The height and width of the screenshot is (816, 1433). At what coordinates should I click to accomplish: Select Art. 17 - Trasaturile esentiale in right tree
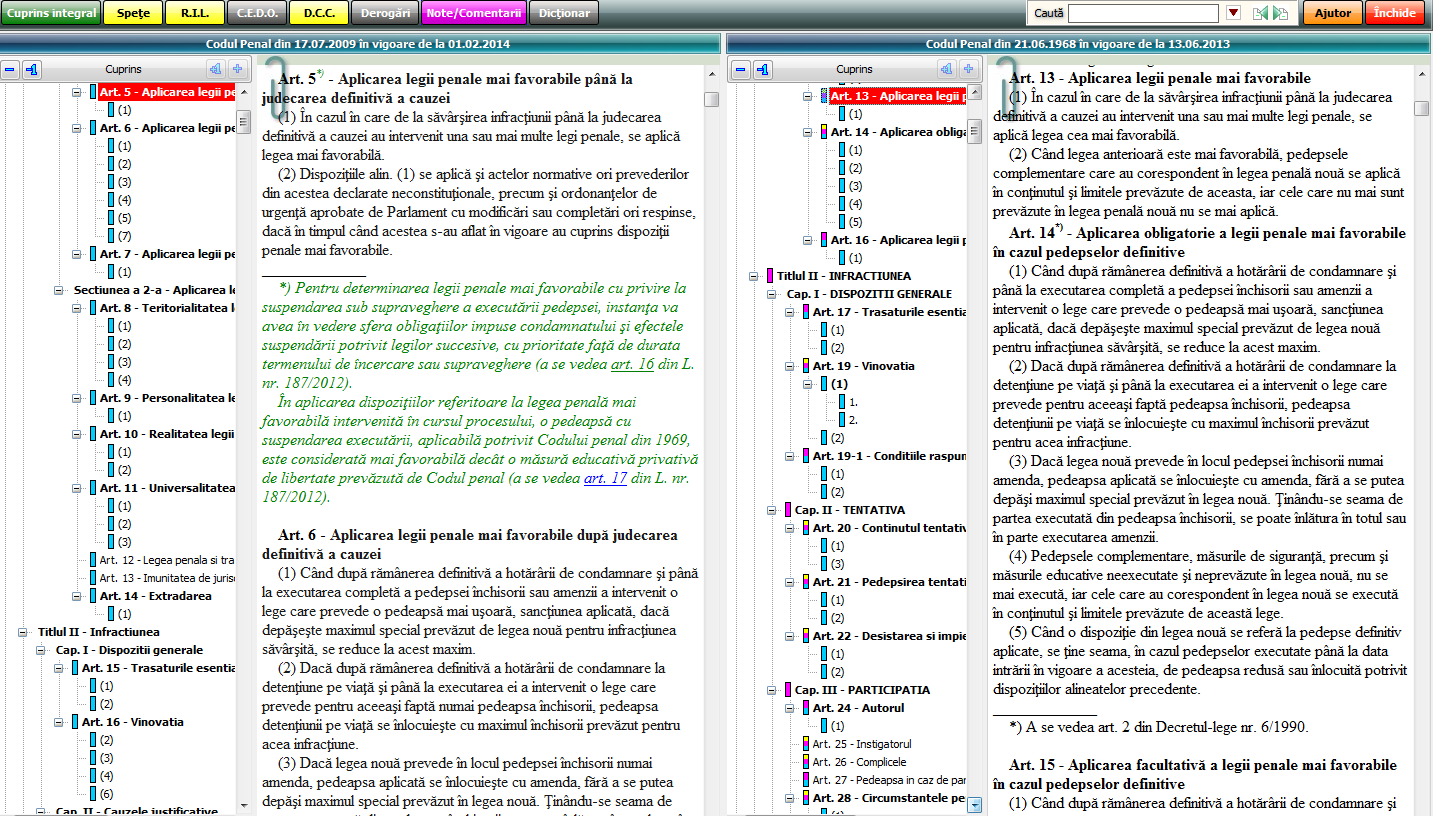coord(889,312)
